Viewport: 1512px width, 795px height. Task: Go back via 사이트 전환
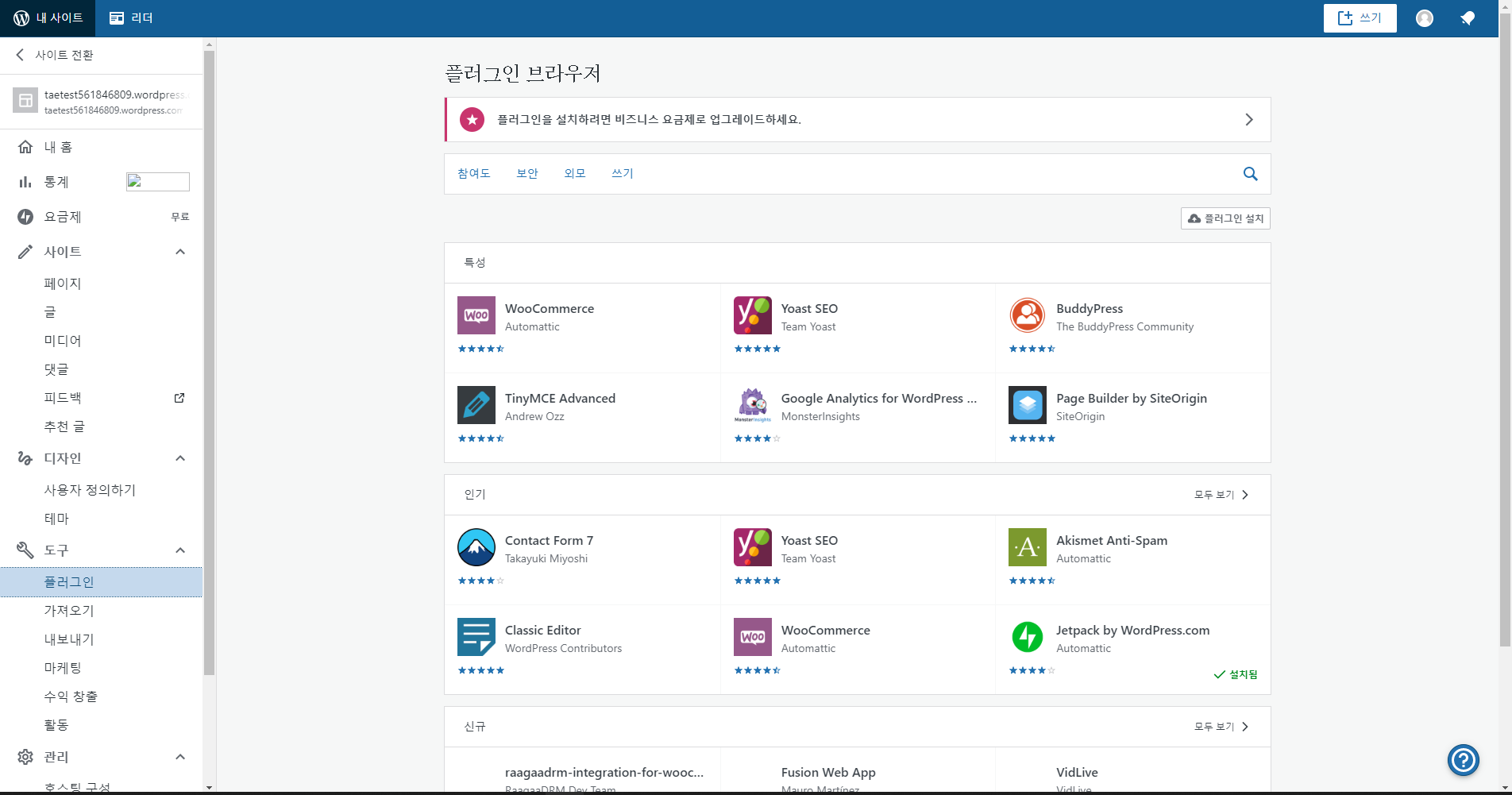56,55
